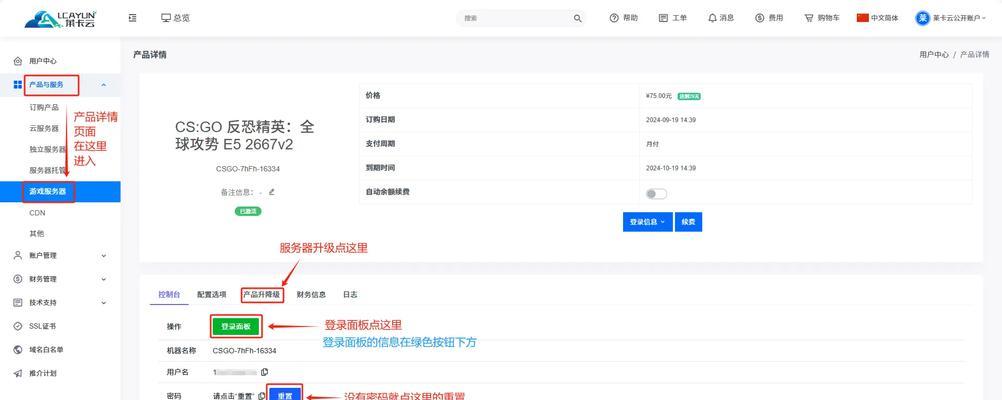Open the 工单 ticket icon
Image resolution: width=1002 pixels, height=400 pixels.
[663, 18]
